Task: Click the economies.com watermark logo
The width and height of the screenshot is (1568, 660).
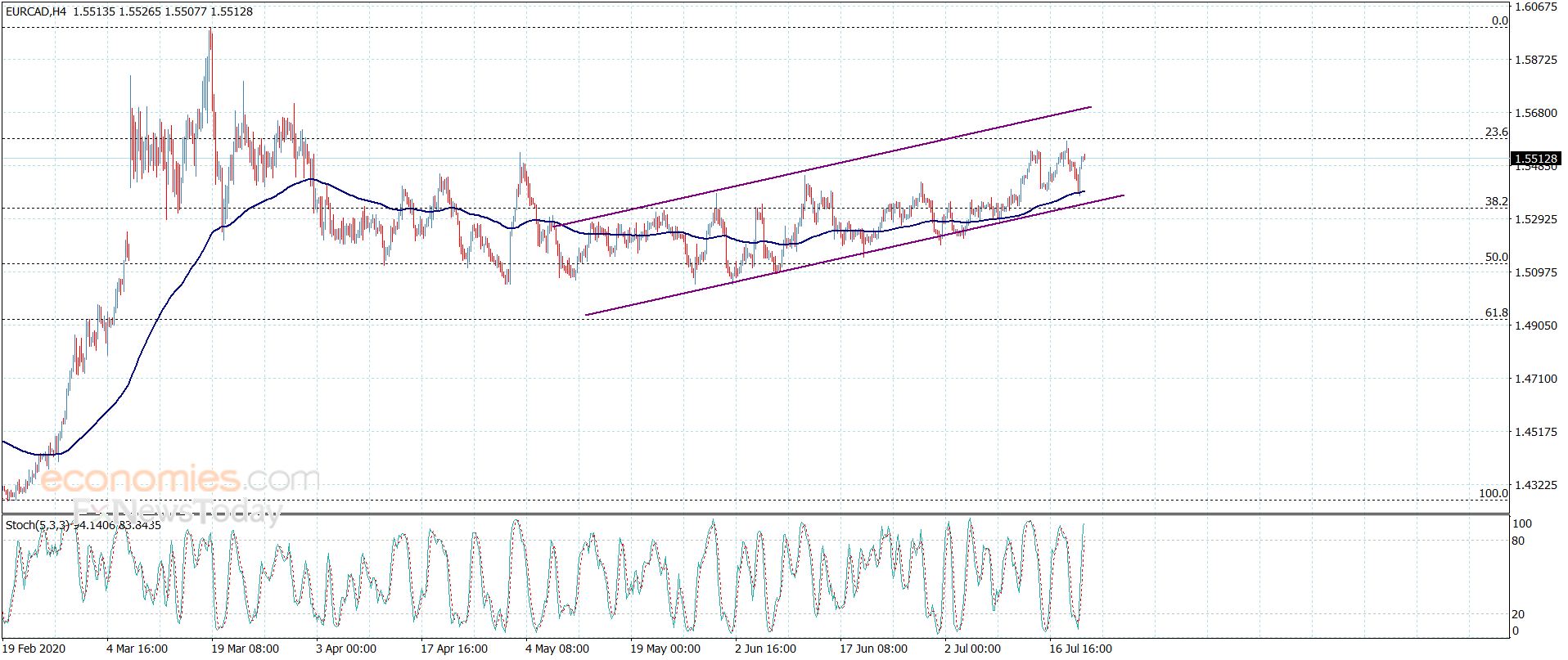Action: pyautogui.click(x=180, y=479)
